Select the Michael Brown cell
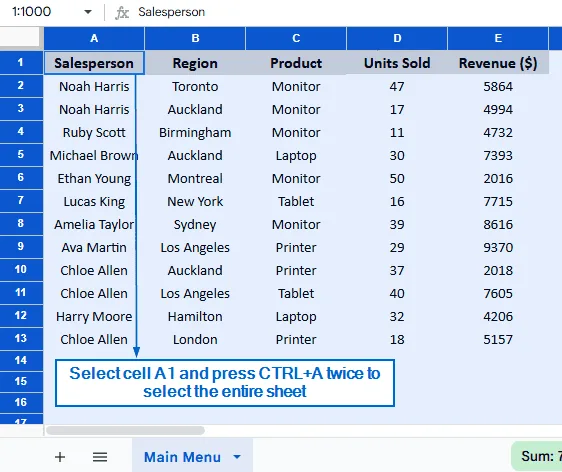Viewport: 562px width, 472px height. (x=94, y=156)
